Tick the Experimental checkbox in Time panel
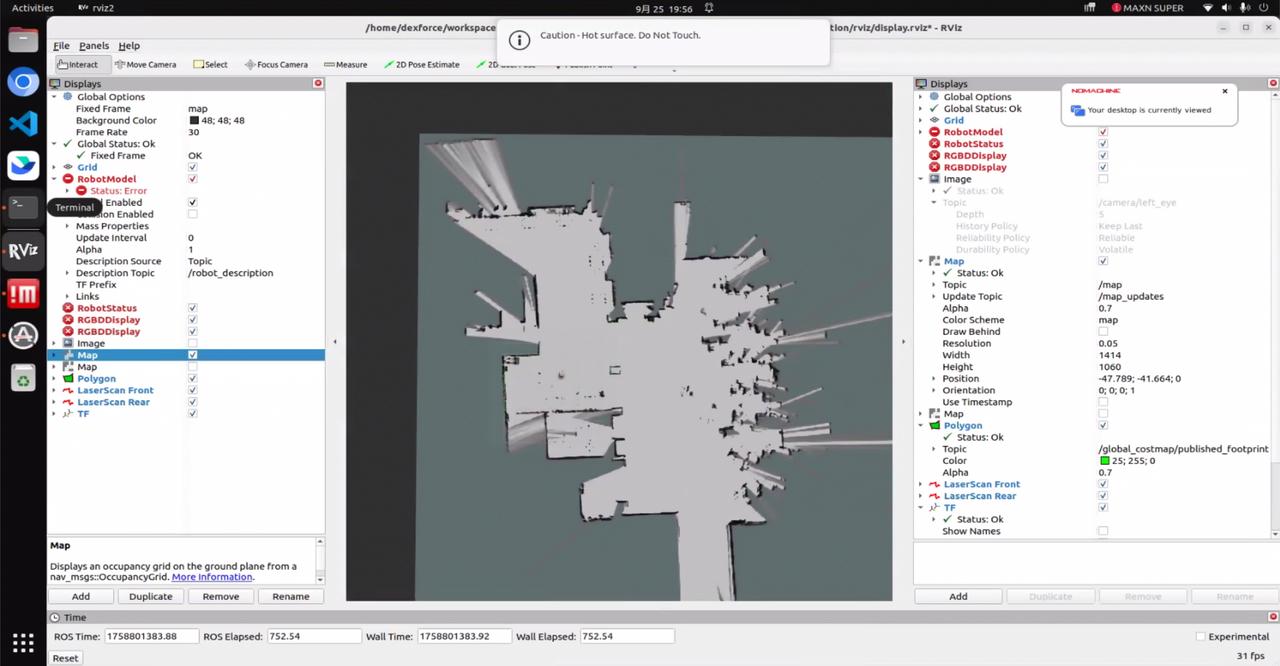This screenshot has width=1280, height=666. [x=1201, y=637]
